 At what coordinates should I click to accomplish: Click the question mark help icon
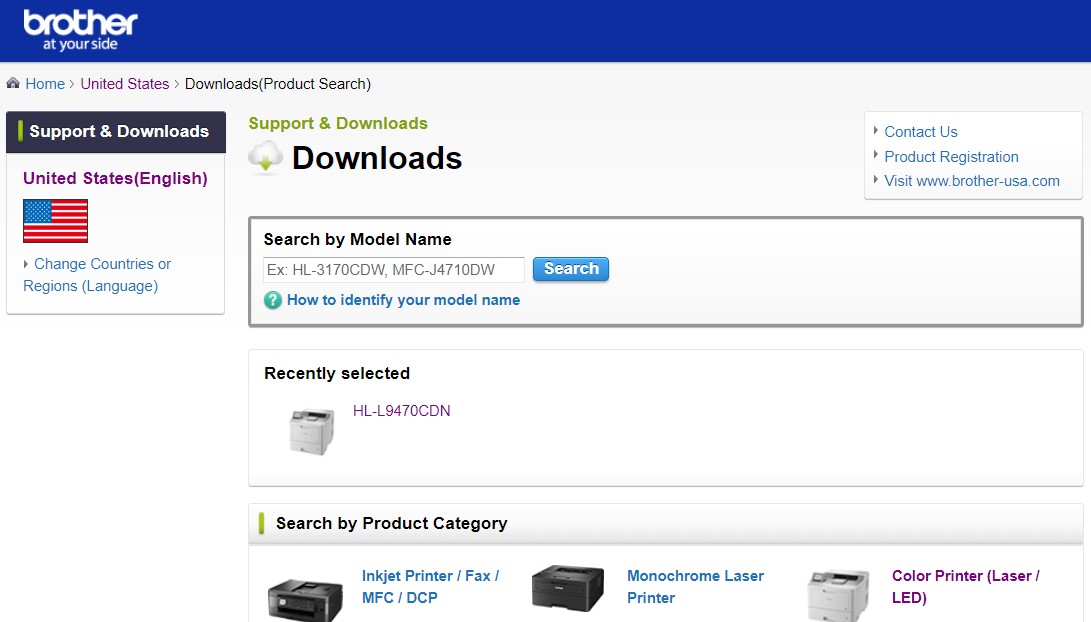[x=273, y=301]
